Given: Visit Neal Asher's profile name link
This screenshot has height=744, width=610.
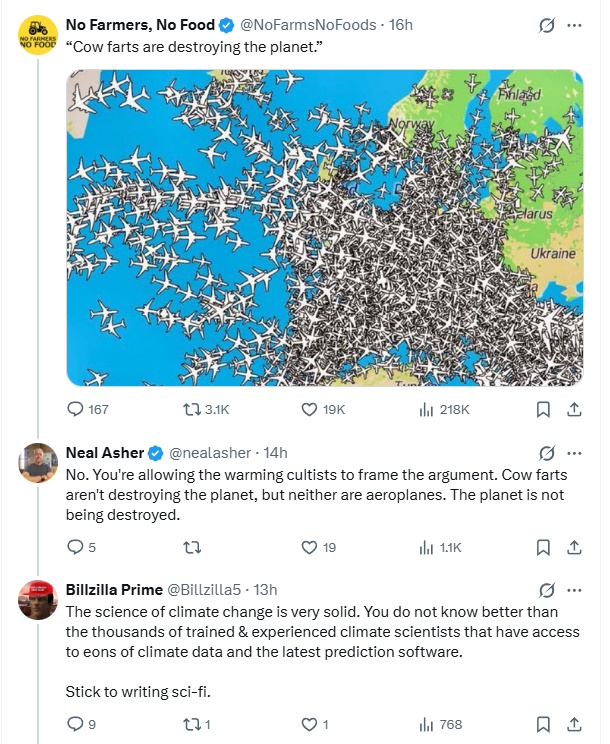Looking at the screenshot, I should click(105, 452).
